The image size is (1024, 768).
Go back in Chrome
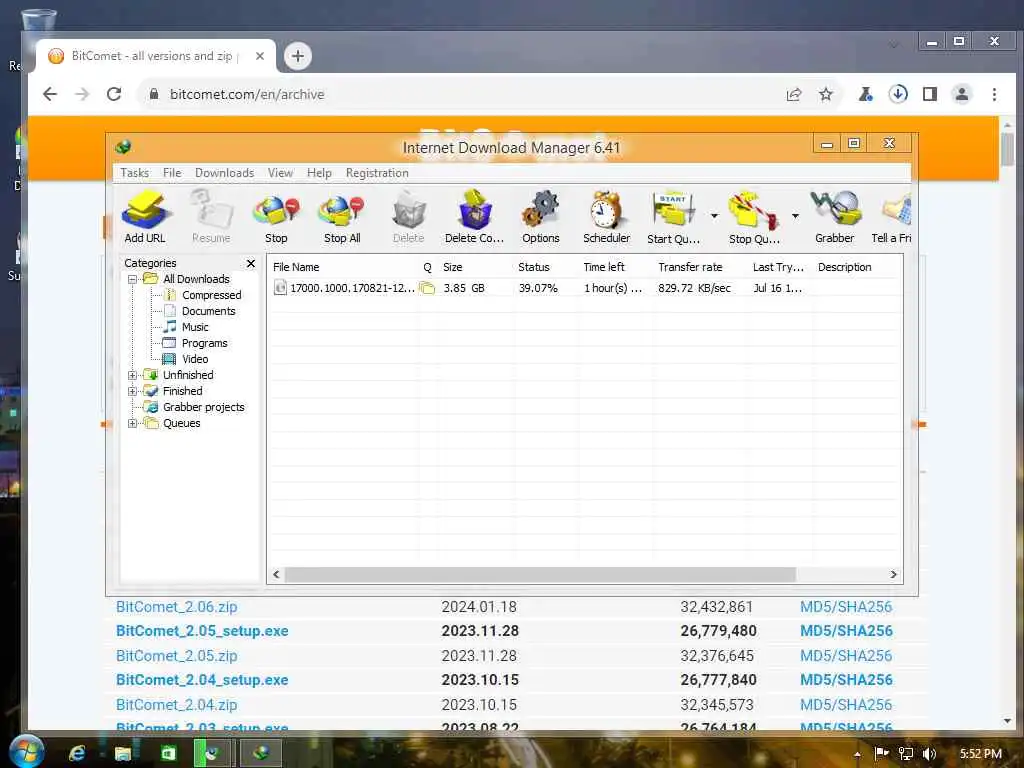tap(50, 94)
